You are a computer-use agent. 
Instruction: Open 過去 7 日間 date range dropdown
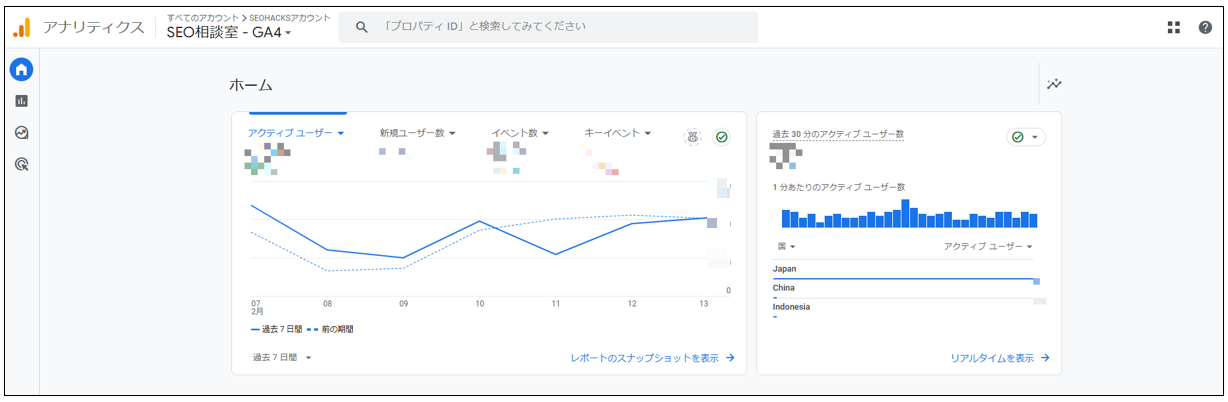pyautogui.click(x=282, y=357)
